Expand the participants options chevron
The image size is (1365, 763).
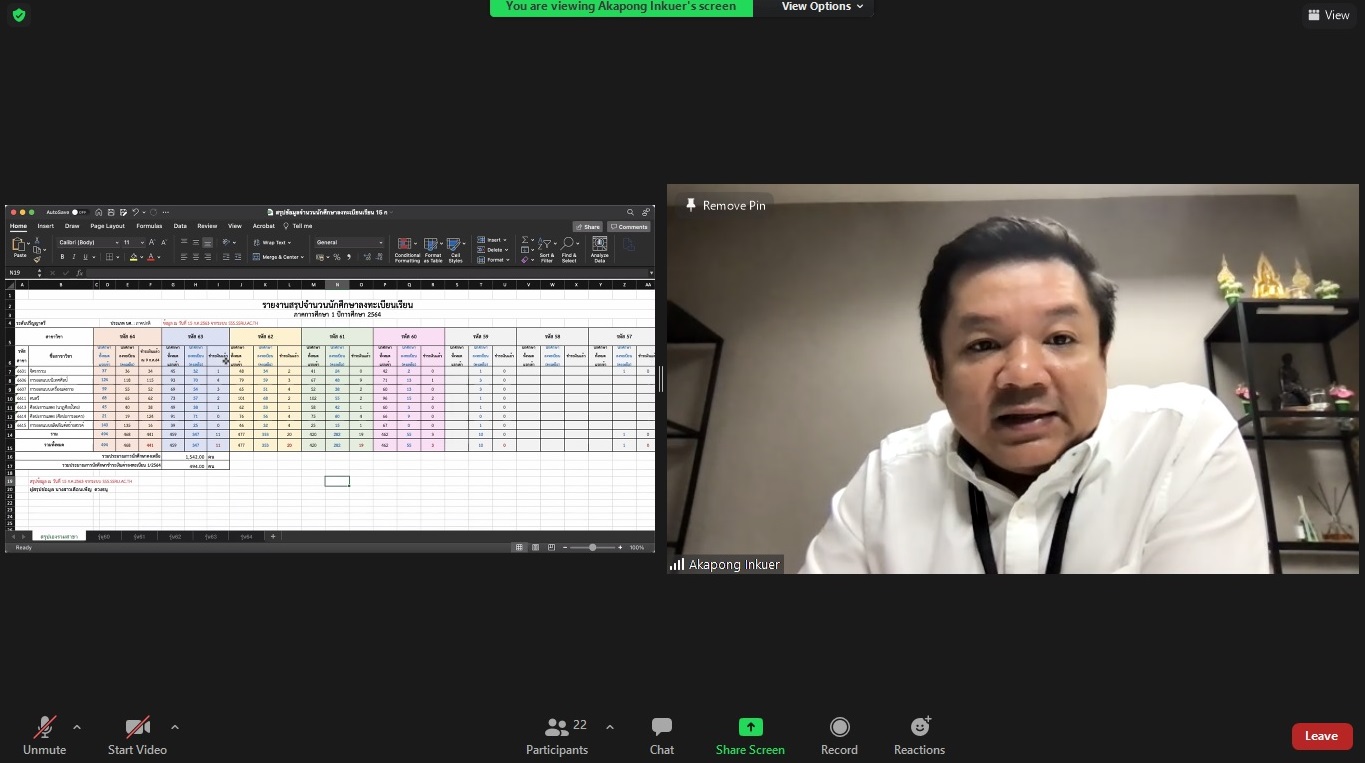tap(610, 728)
